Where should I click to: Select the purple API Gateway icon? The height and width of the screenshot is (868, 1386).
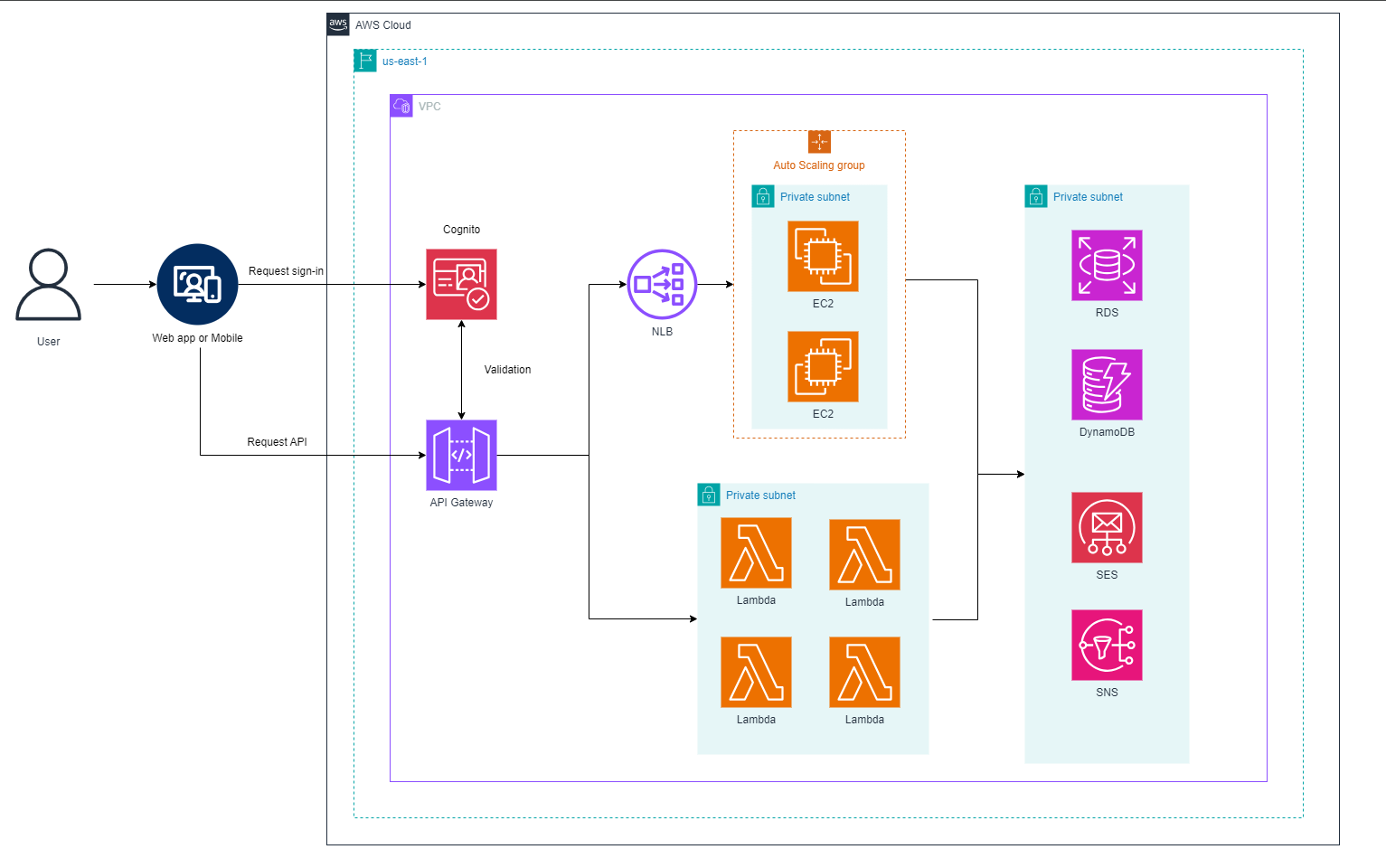point(461,455)
